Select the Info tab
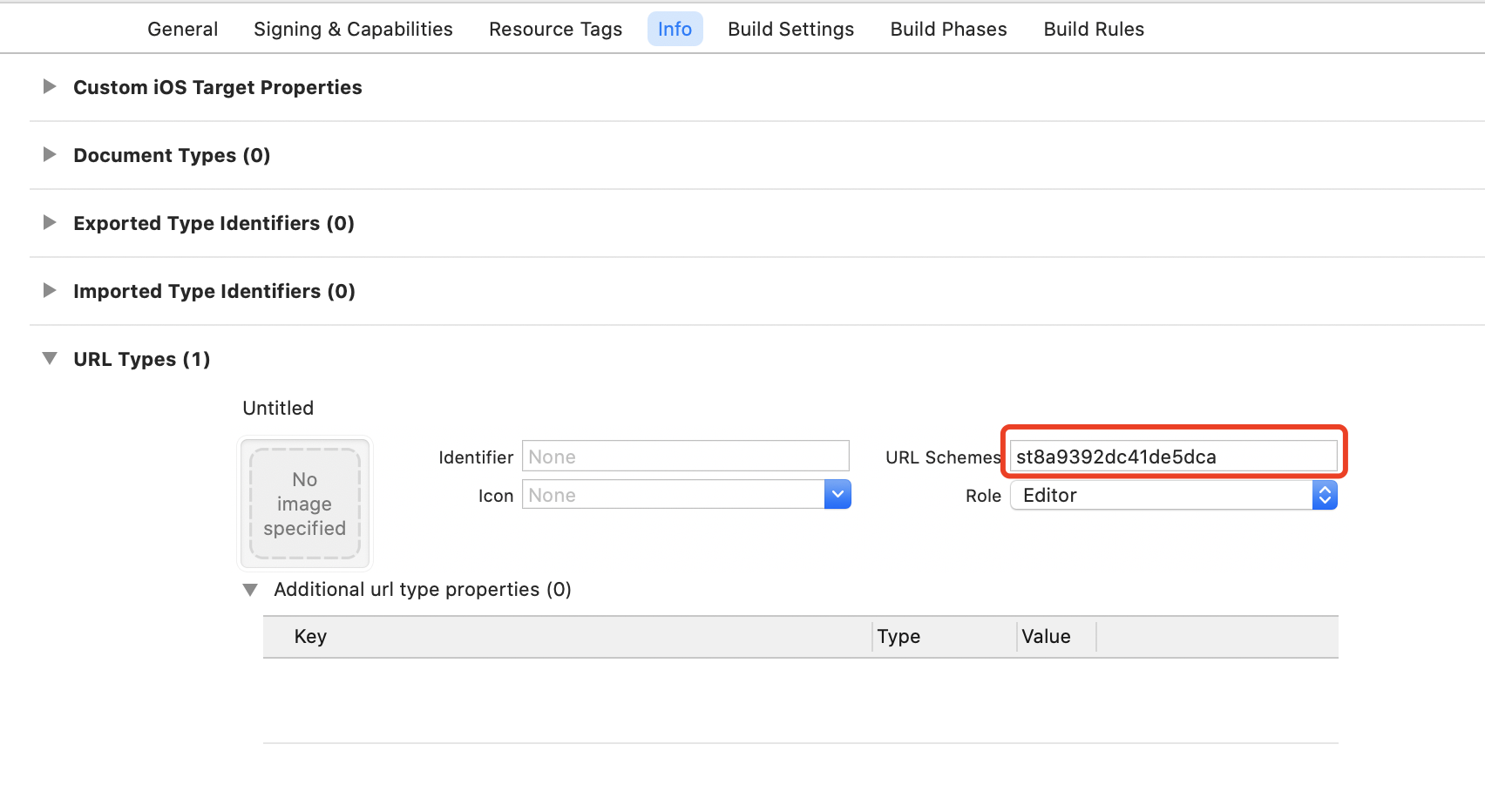The height and width of the screenshot is (812, 1485). [x=675, y=30]
